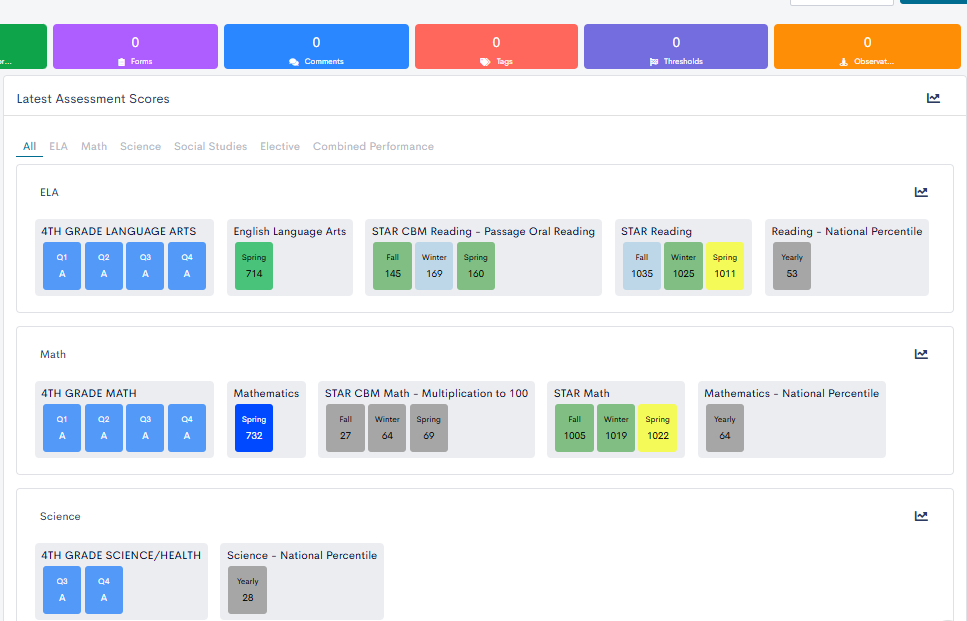Select Q4 grade in 4TH GRADE SCIENCE/HEALTH

104,590
